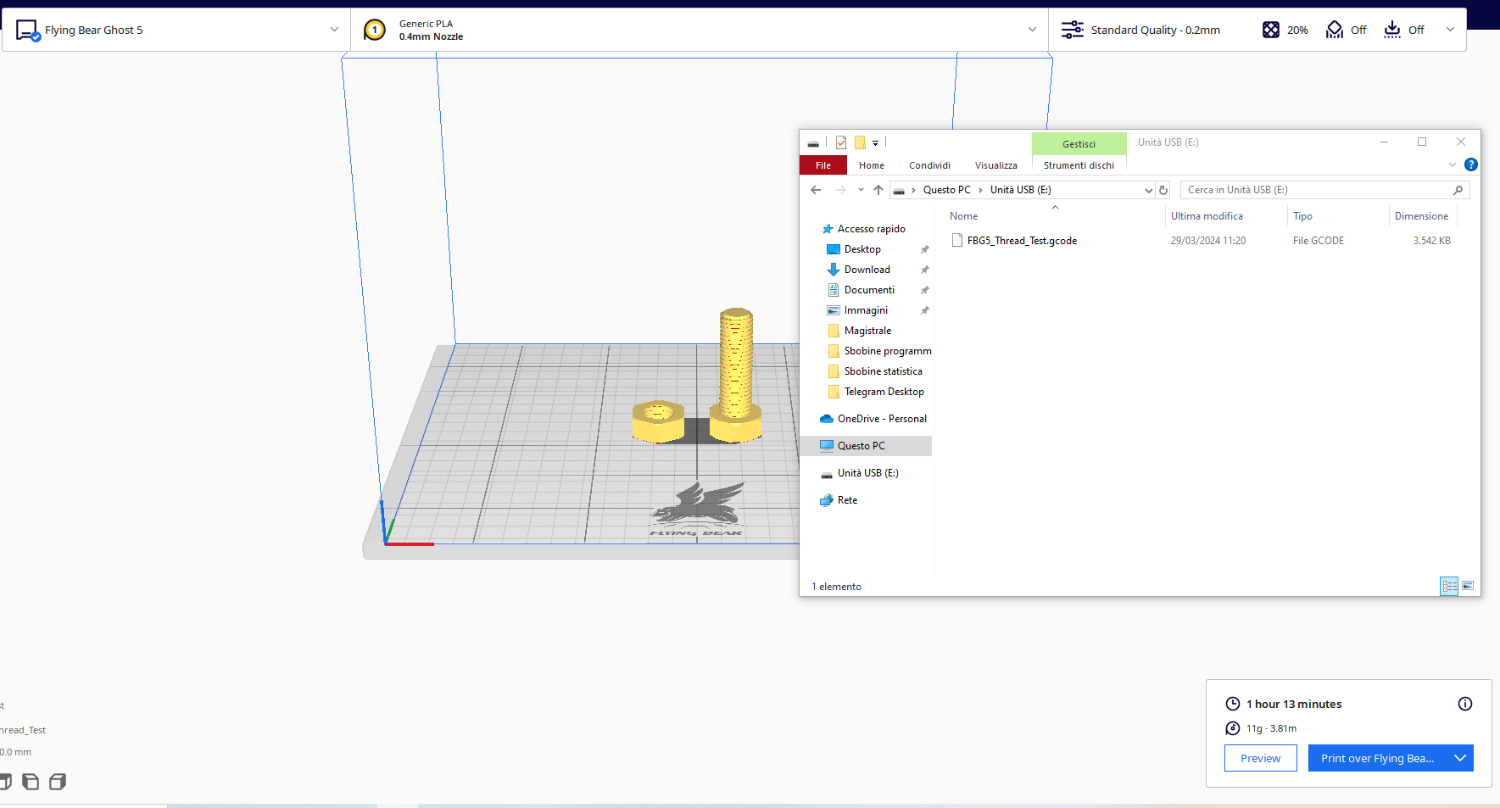Click the support icon showing Off

click(x=1334, y=30)
